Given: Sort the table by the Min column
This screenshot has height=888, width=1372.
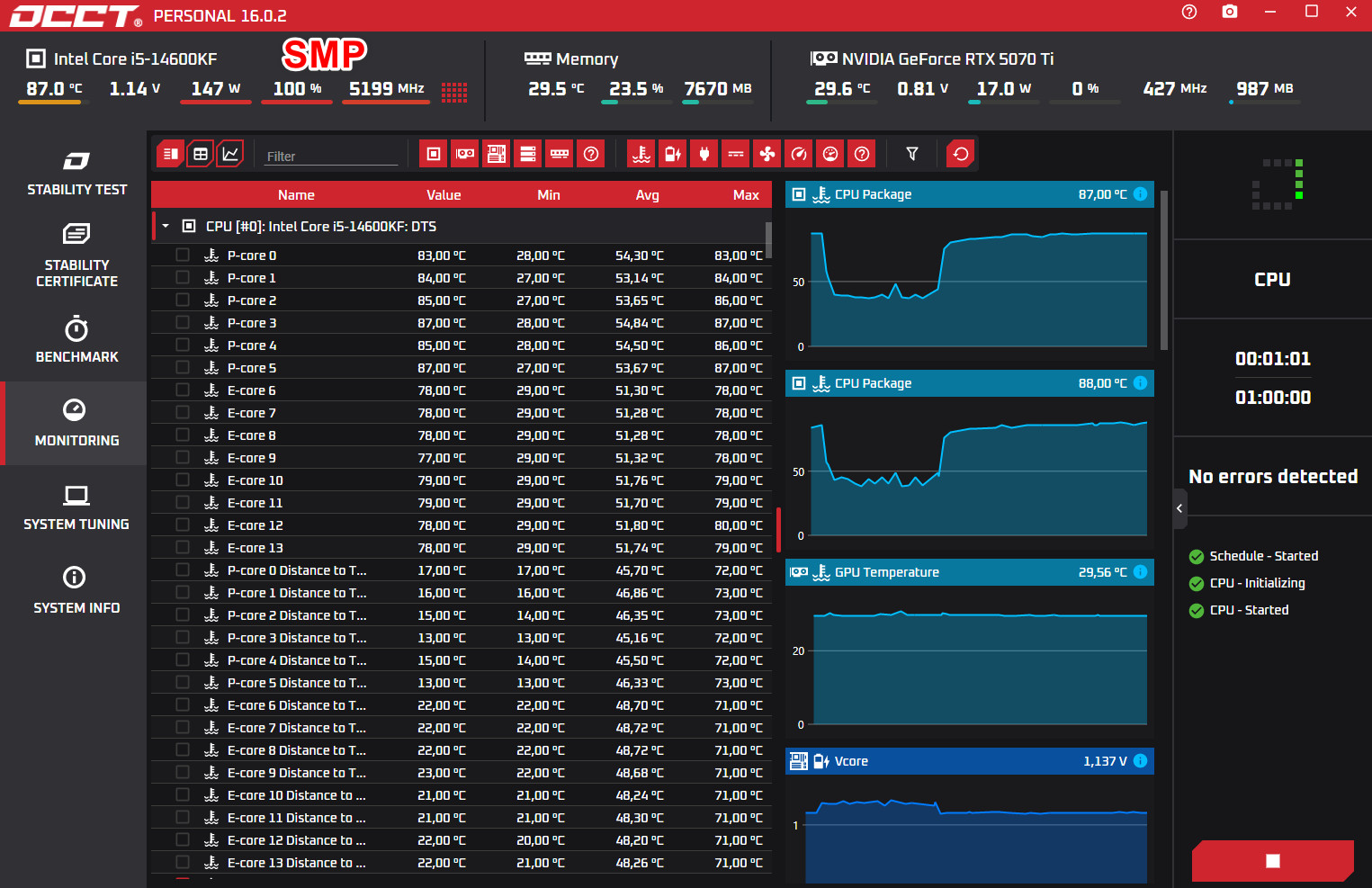Looking at the screenshot, I should click(549, 195).
